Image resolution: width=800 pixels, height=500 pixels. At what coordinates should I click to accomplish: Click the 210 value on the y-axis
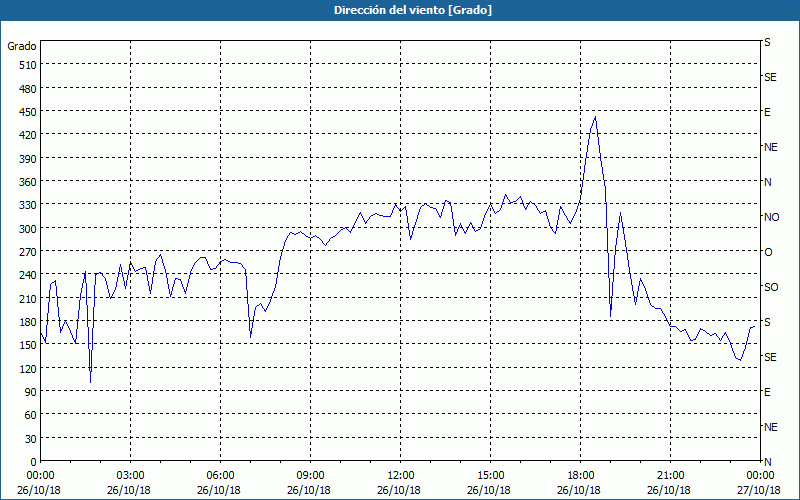(x=28, y=298)
